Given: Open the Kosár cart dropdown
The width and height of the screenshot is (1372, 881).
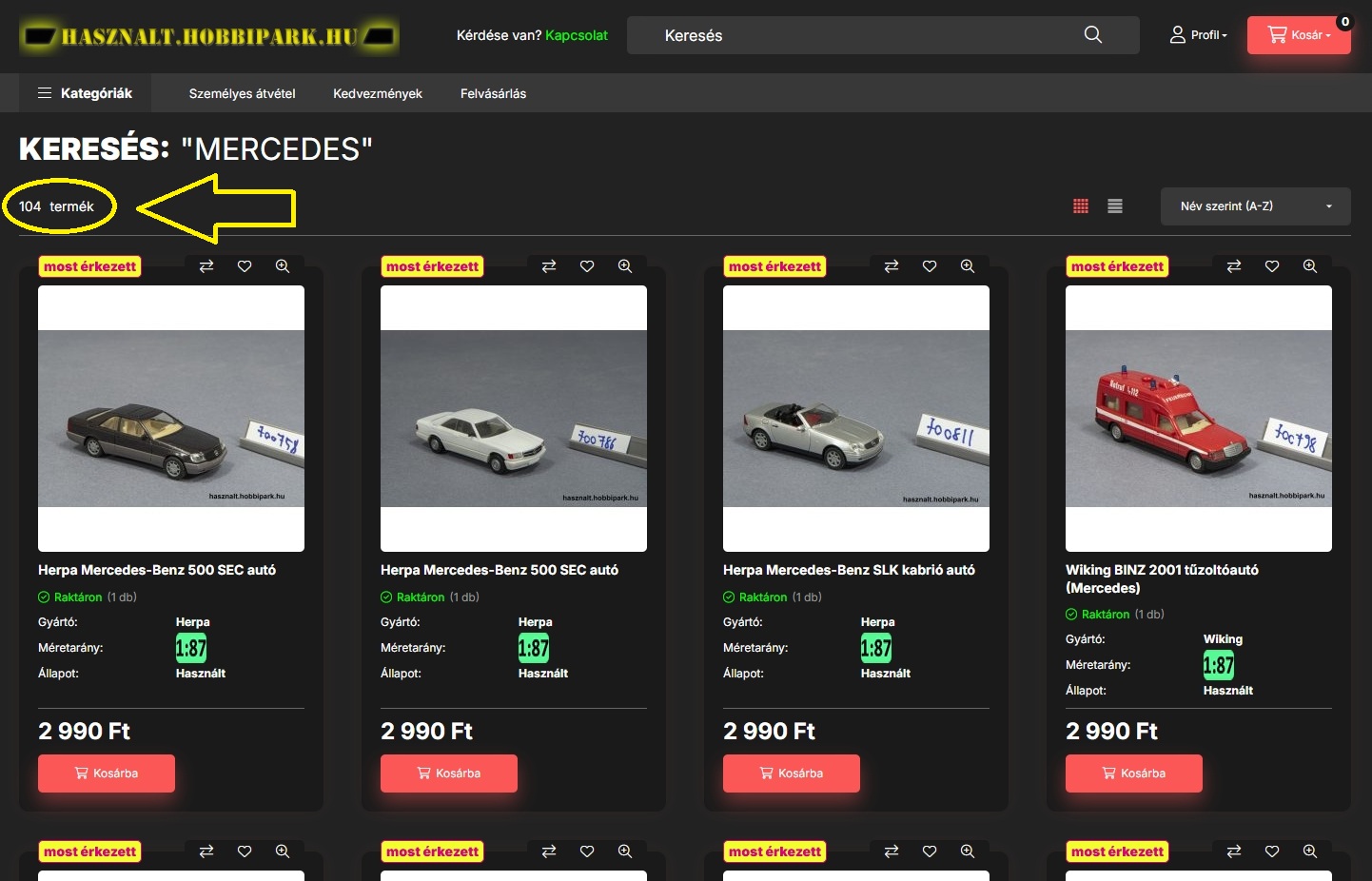Looking at the screenshot, I should coord(1299,35).
